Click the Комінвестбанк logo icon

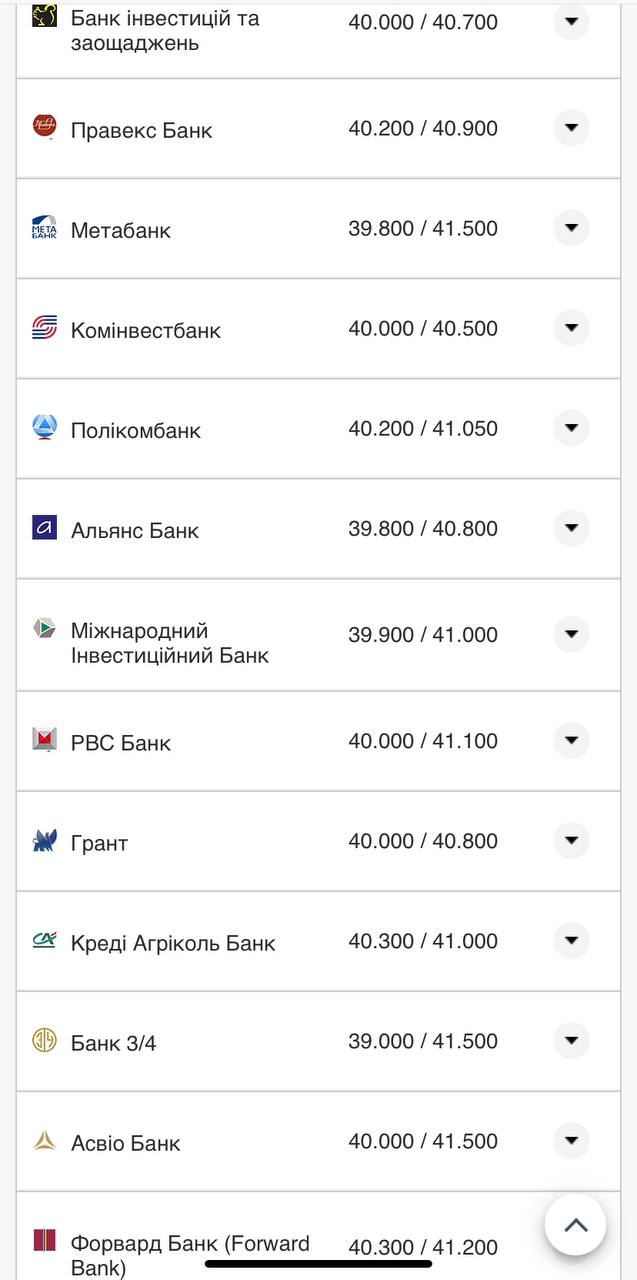44,328
